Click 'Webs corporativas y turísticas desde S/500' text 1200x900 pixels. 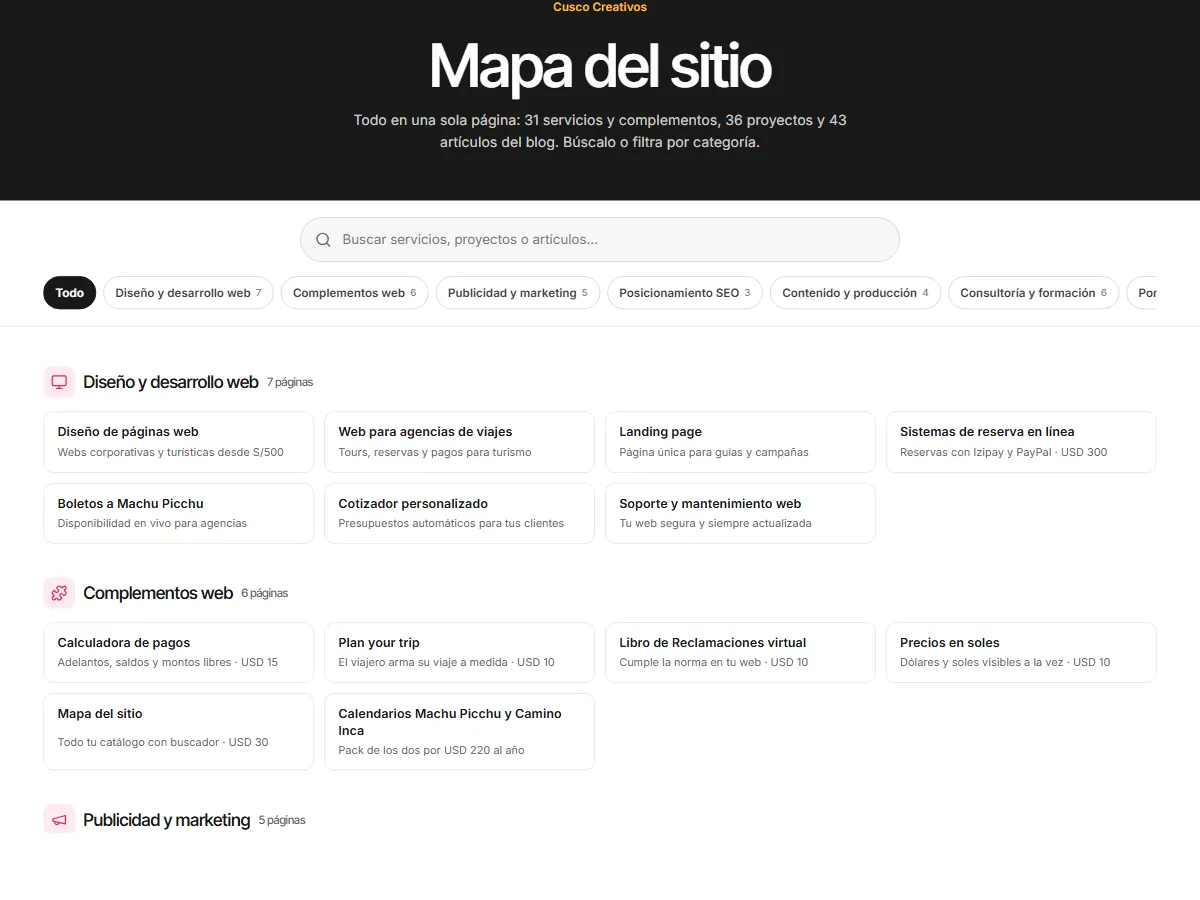[x=171, y=452]
